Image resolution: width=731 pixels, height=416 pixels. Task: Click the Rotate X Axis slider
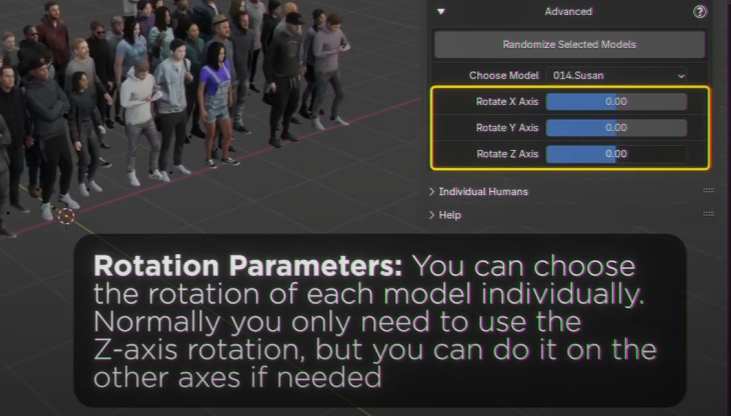(x=616, y=102)
